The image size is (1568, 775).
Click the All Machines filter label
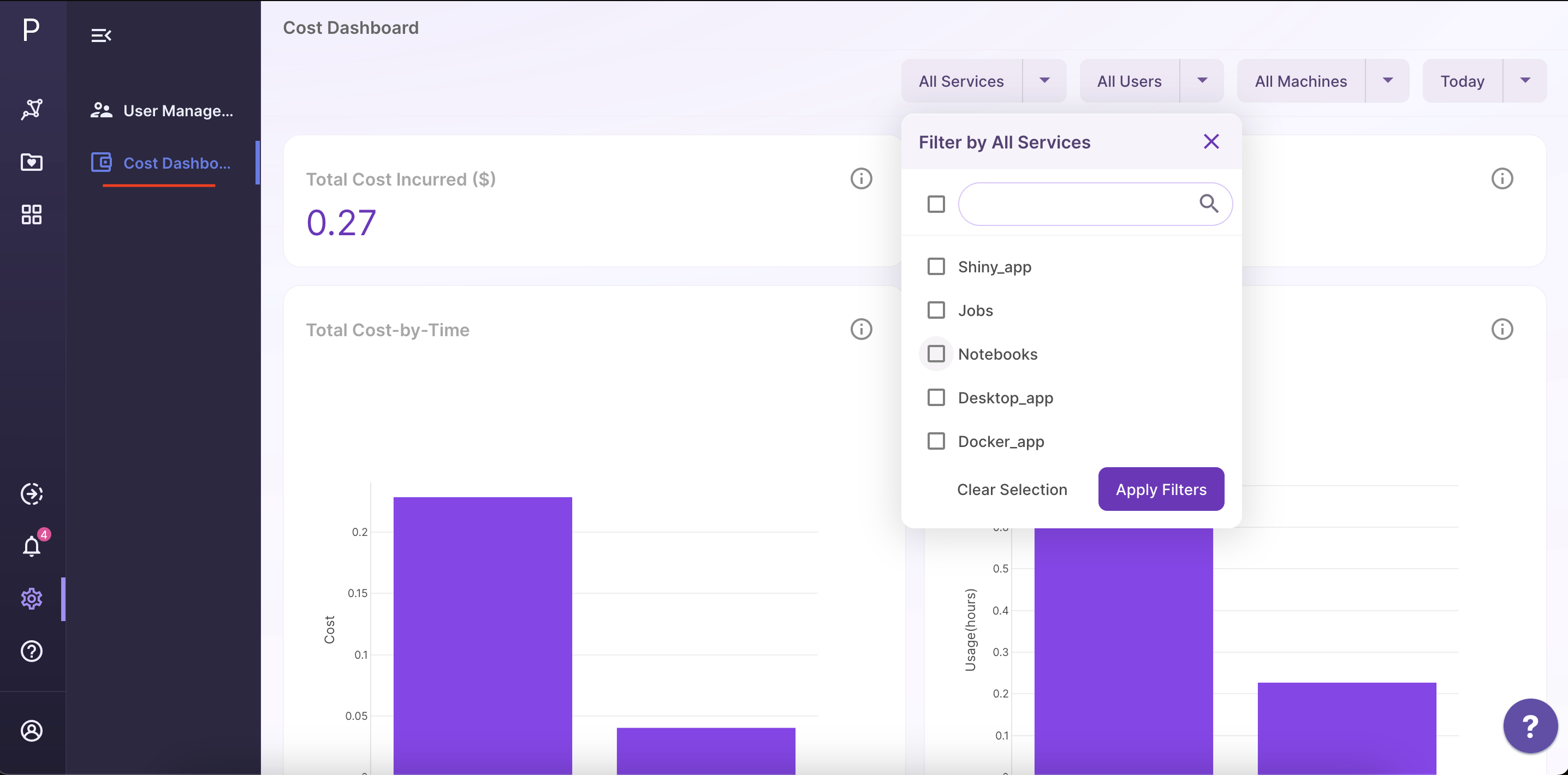pyautogui.click(x=1301, y=81)
